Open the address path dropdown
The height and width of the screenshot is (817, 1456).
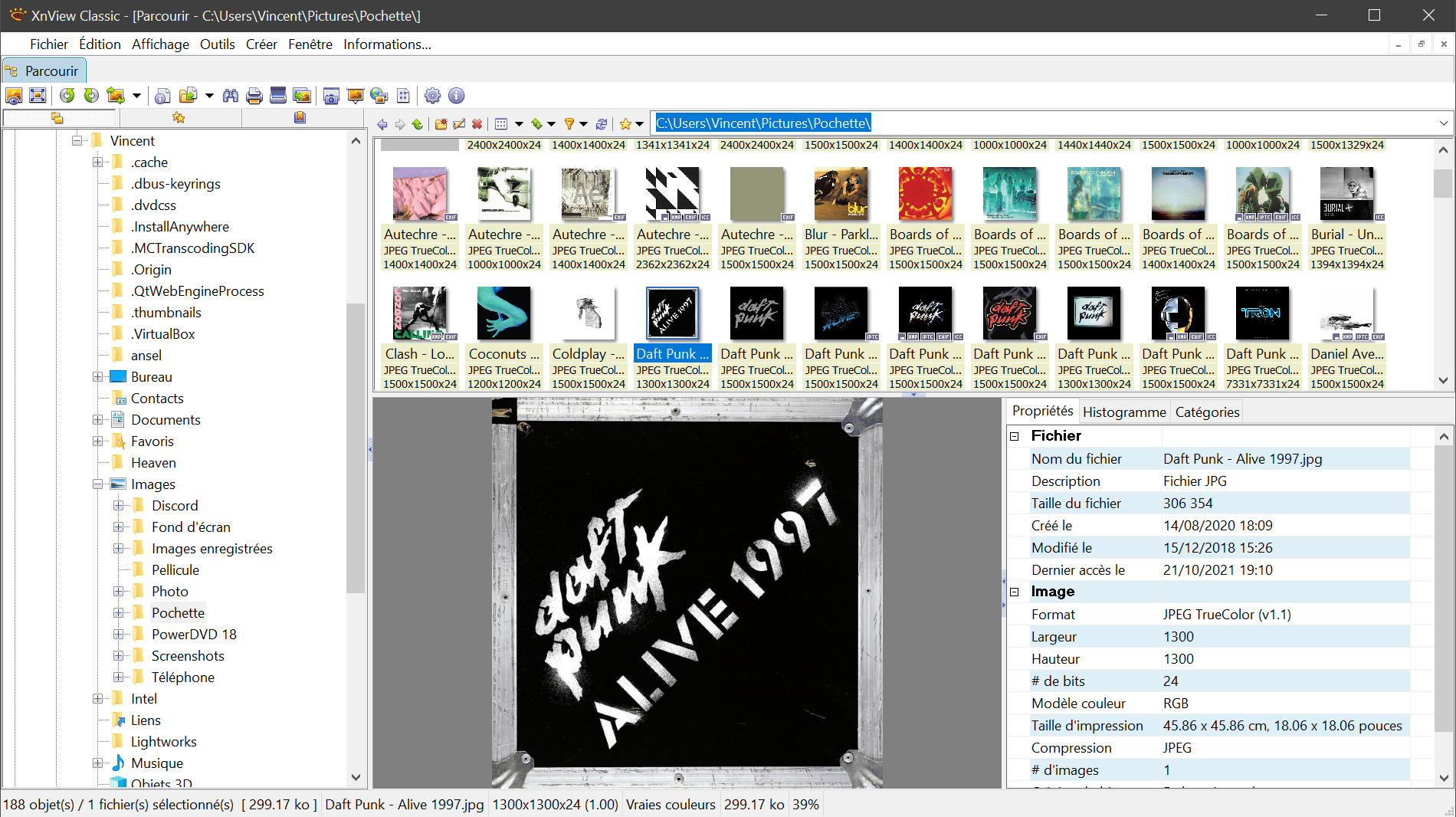[x=1443, y=123]
